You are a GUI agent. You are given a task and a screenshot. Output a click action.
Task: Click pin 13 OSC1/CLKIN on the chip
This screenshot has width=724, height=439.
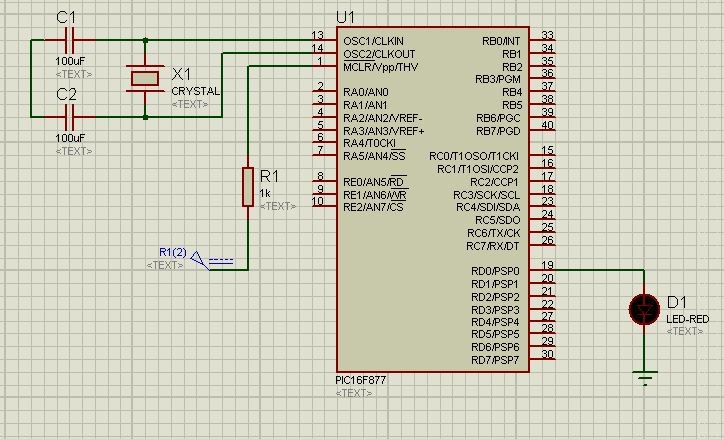pos(322,41)
